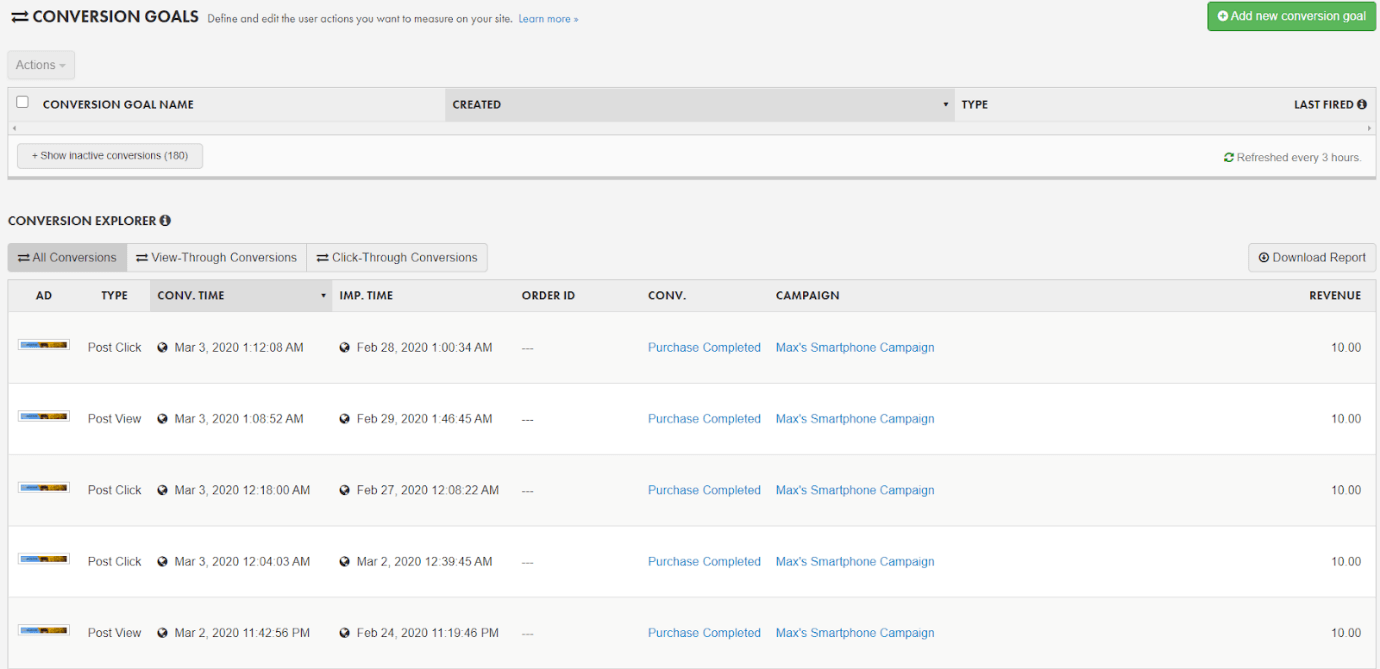Click globe icon beside Mar 3, 2020 1:08:52 AM
1380x669 pixels.
[x=162, y=419]
